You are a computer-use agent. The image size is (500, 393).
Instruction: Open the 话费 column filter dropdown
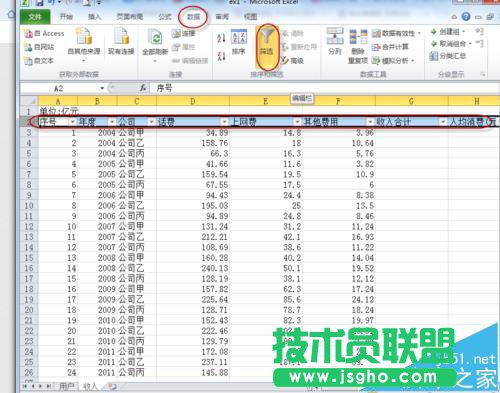tap(224, 122)
